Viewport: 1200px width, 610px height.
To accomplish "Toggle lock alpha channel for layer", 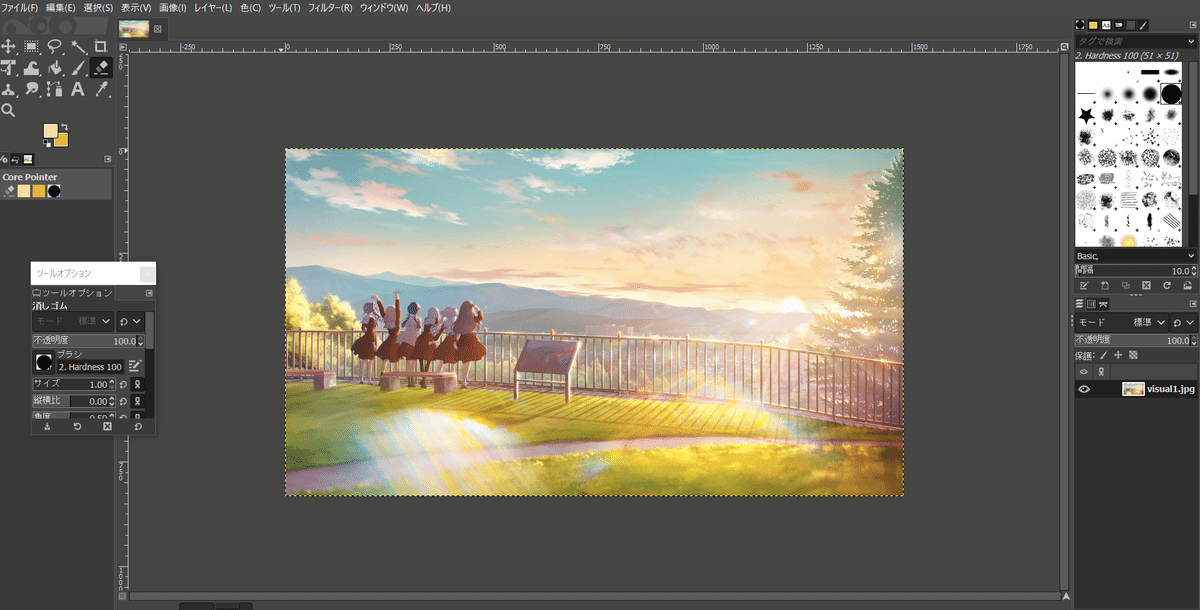I will [x=1133, y=355].
